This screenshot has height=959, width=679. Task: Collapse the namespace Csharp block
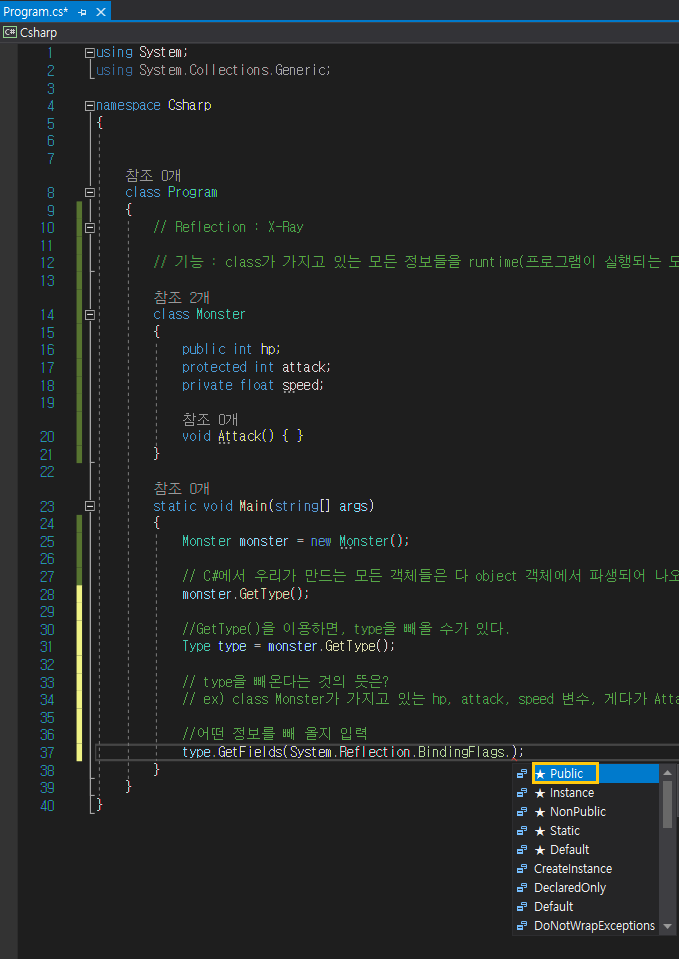point(90,106)
